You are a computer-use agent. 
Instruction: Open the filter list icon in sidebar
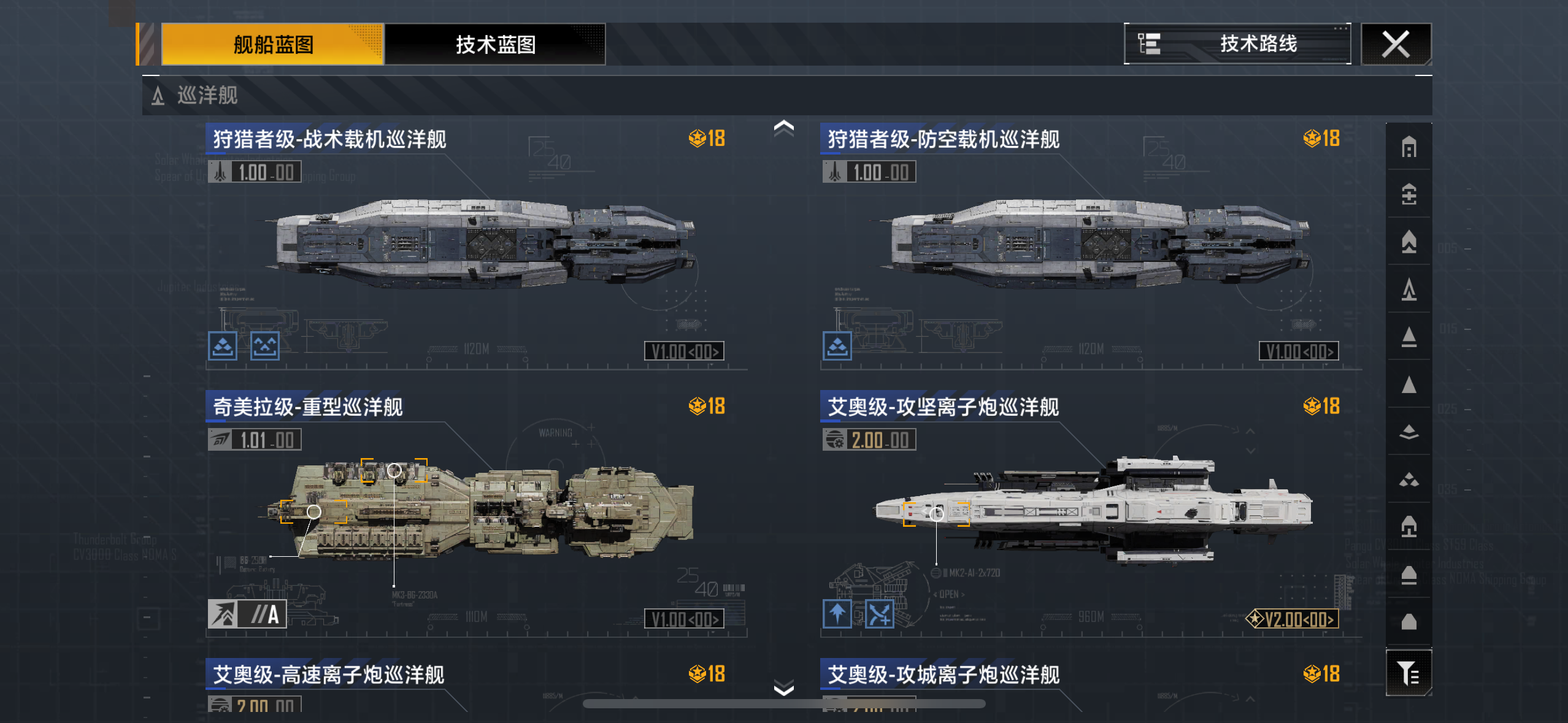click(x=1409, y=673)
